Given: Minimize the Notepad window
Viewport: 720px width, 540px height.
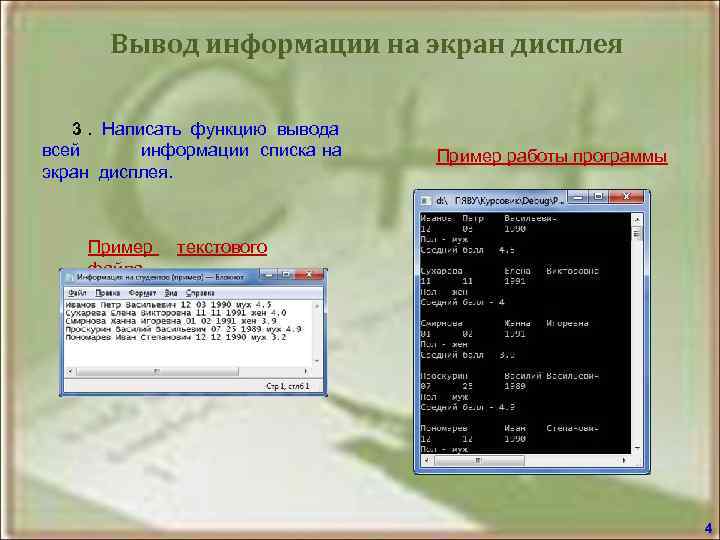Looking at the screenshot, I should coord(270,275).
